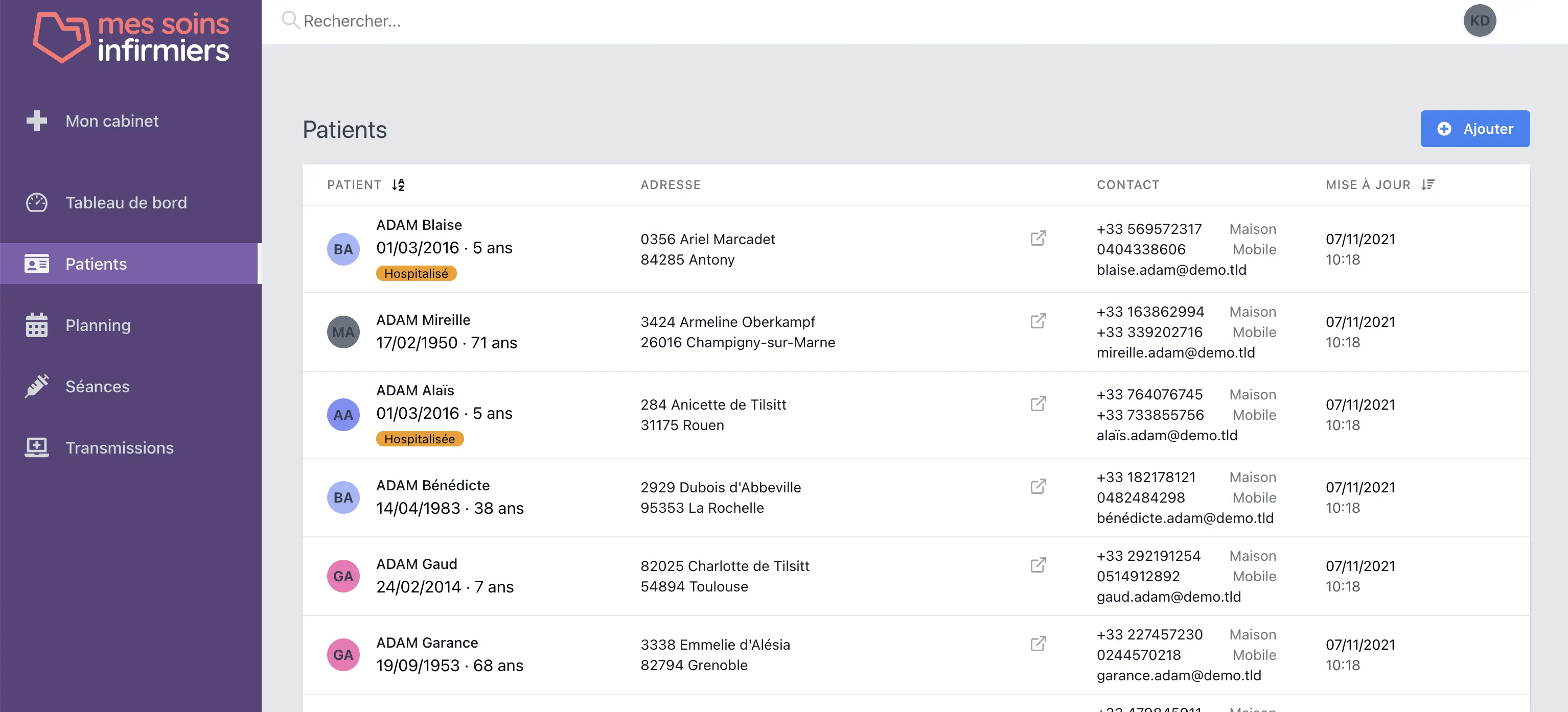Screen dimensions: 1568x712
Task: Click email gaud.adam@demo.tld
Action: coord(1169,597)
